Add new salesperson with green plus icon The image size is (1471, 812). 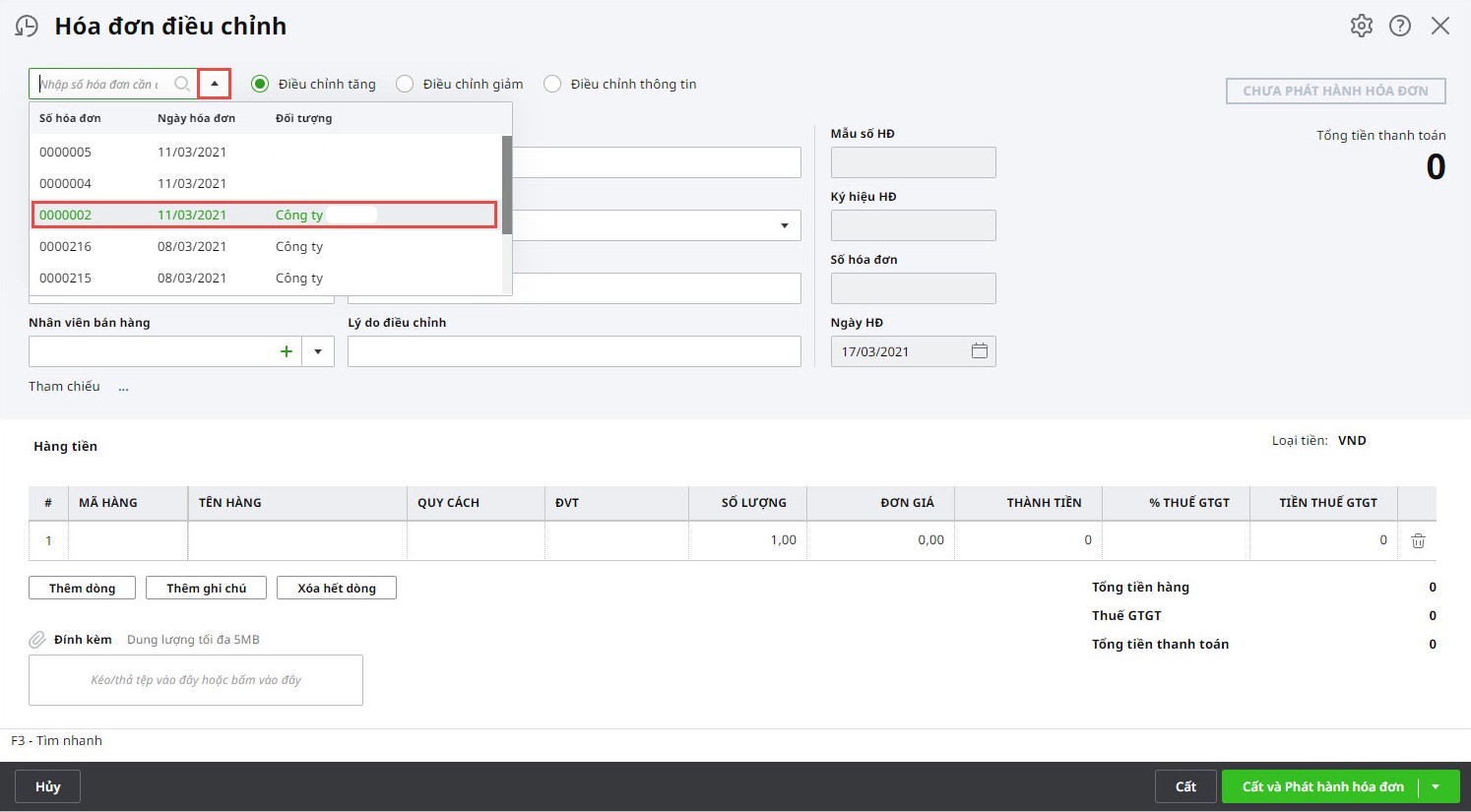pos(287,351)
